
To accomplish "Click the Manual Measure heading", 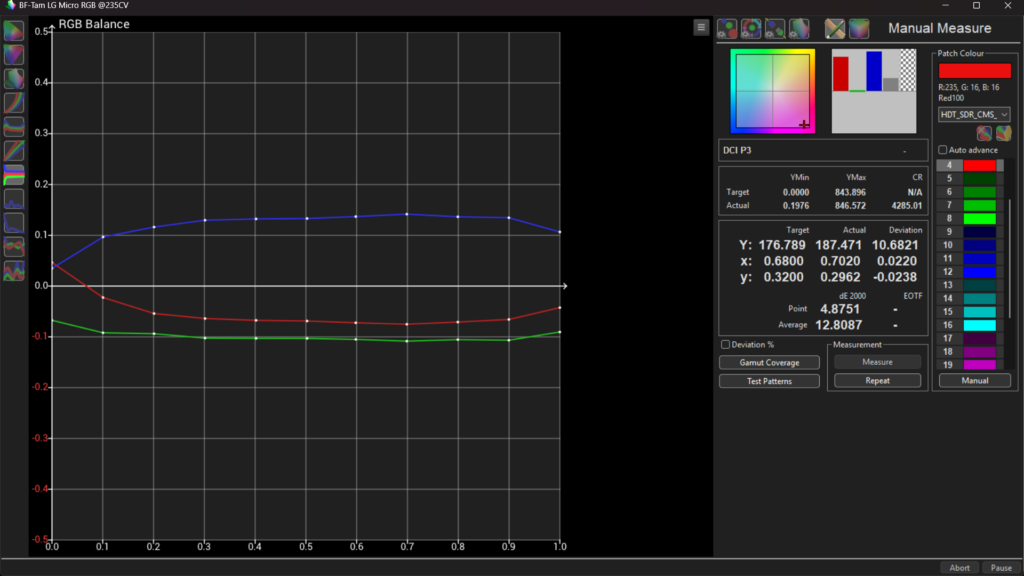I will (x=939, y=29).
